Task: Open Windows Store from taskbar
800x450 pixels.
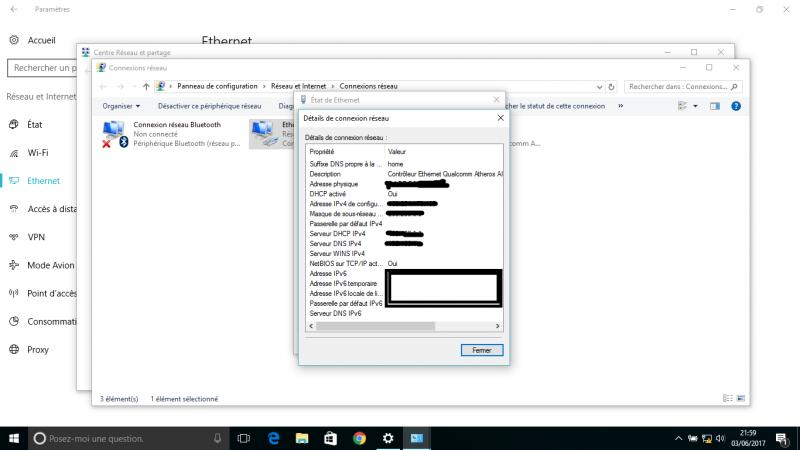Action: [331, 438]
